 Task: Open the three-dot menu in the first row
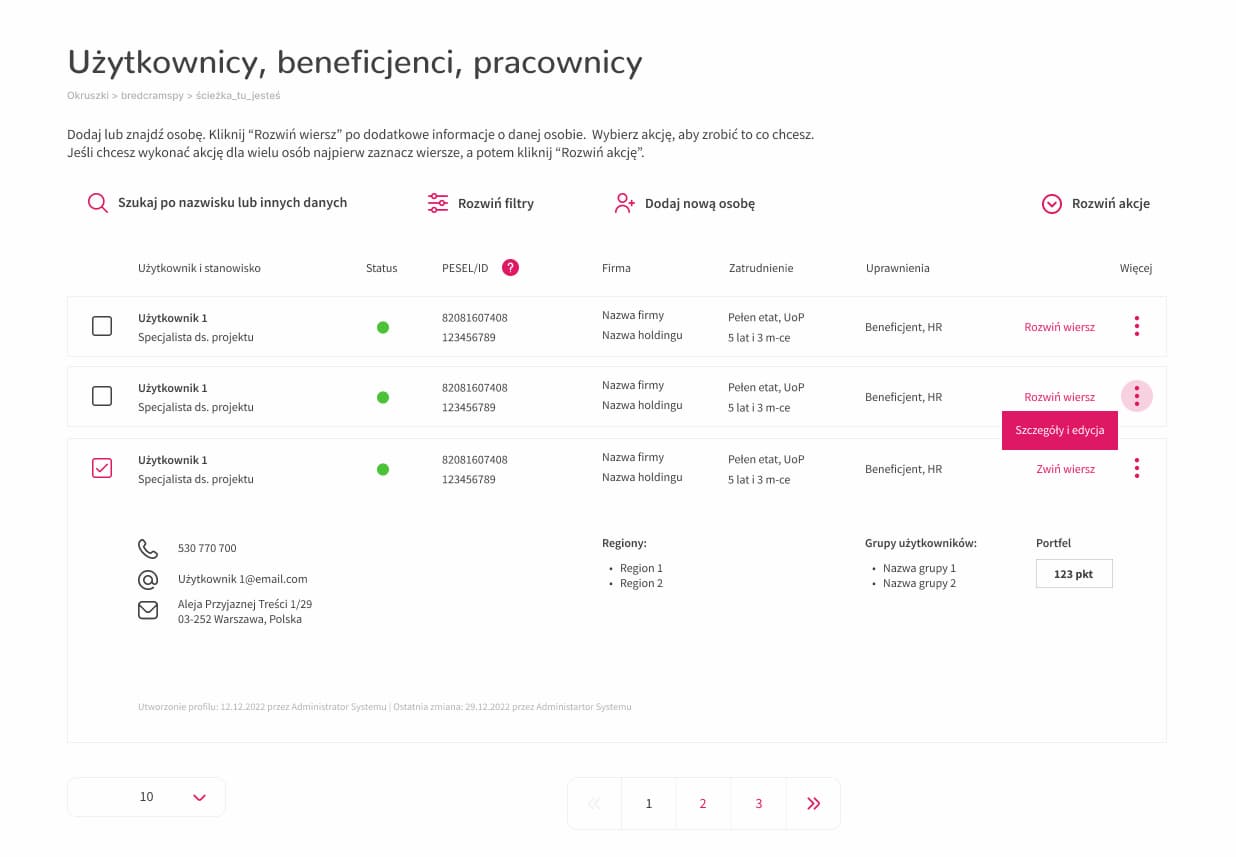1137,326
